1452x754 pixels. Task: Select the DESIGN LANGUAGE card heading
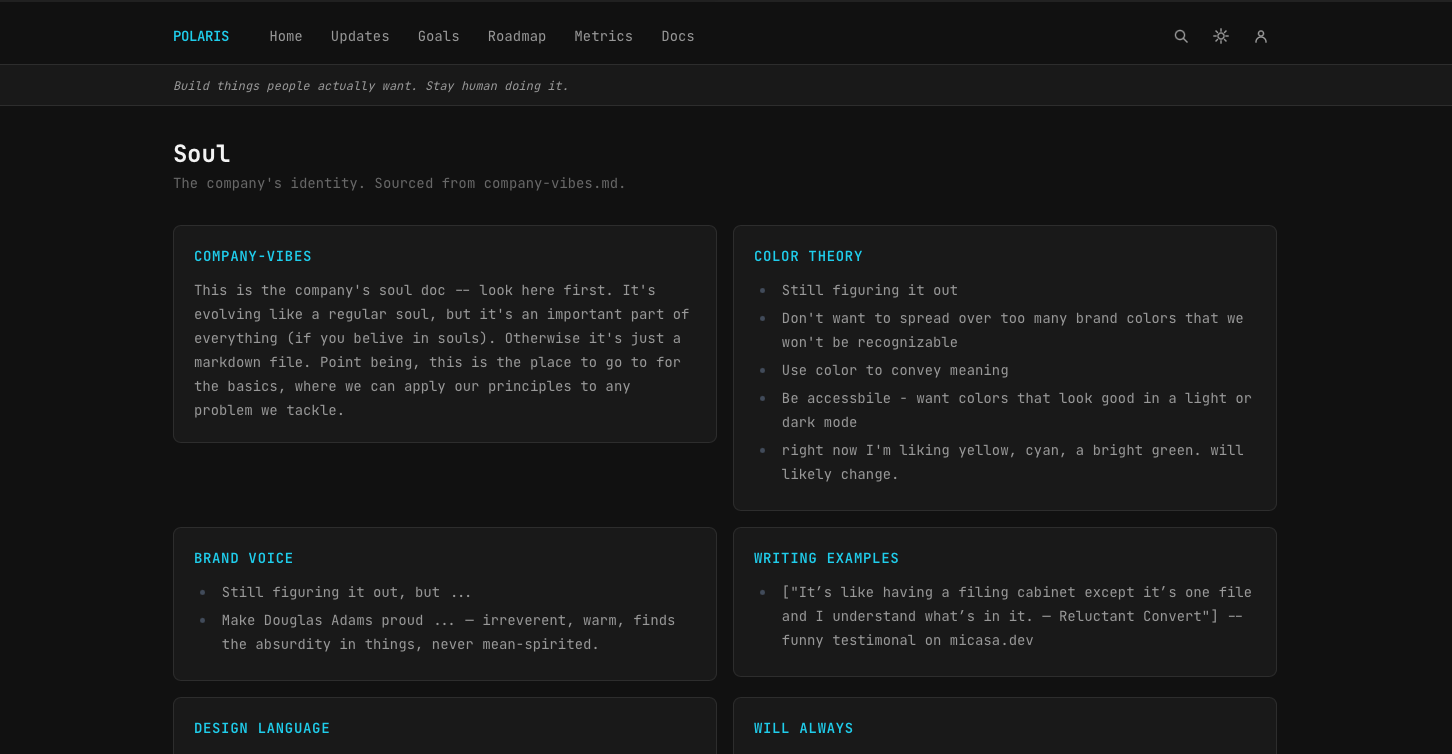[262, 728]
